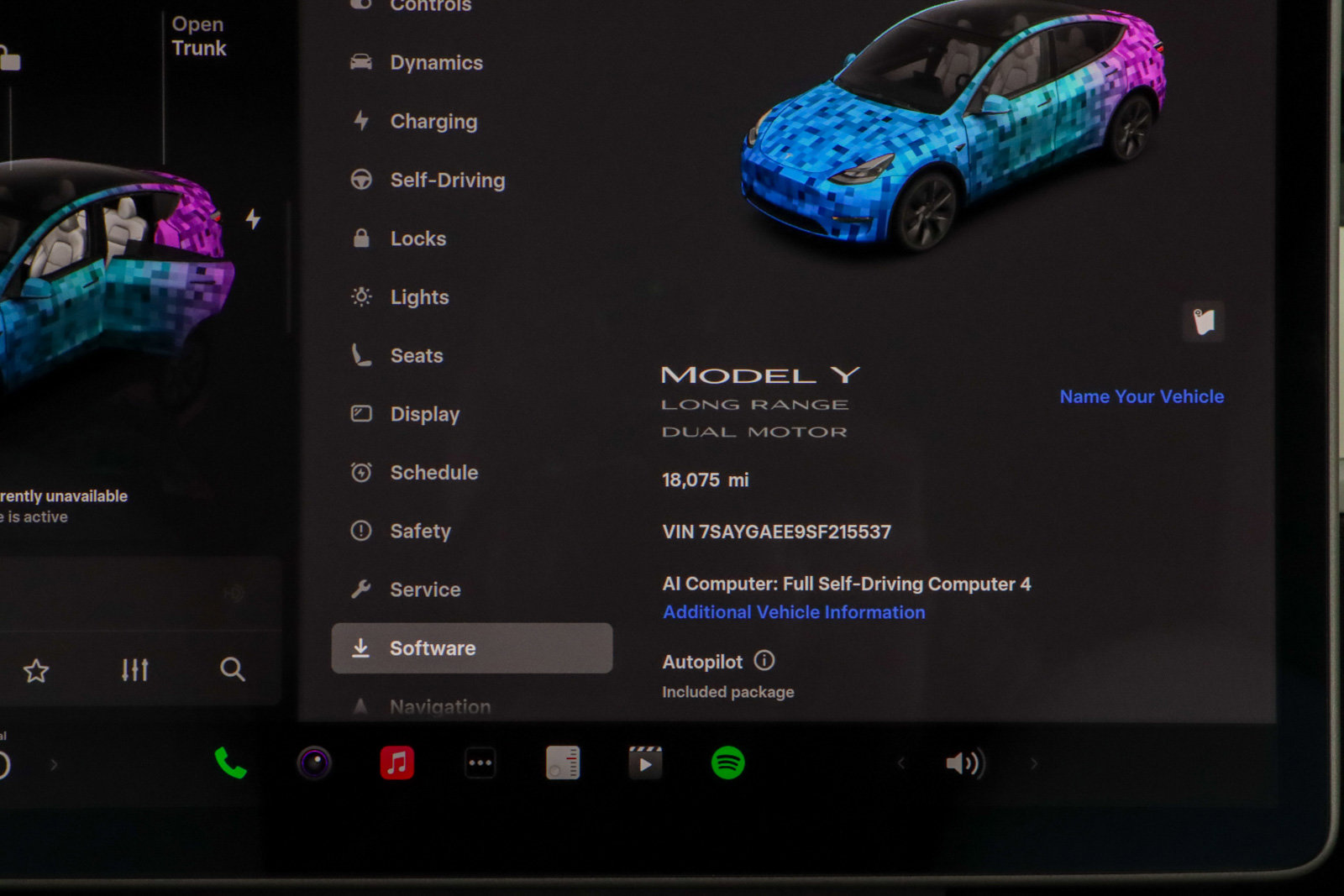The width and height of the screenshot is (1344, 896).
Task: Open the release notes page icon near the car
Action: [1202, 322]
